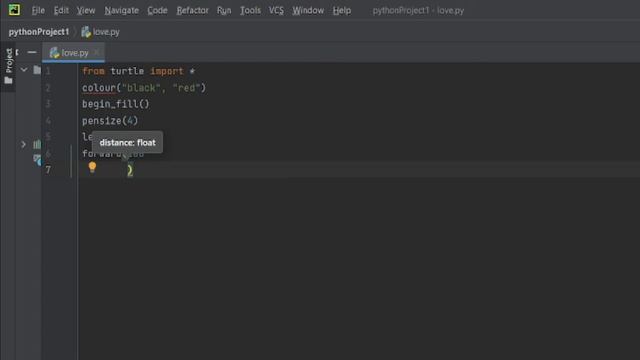Click the pythonProject1 breadcrumb
The width and height of the screenshot is (640, 360).
tap(39, 32)
